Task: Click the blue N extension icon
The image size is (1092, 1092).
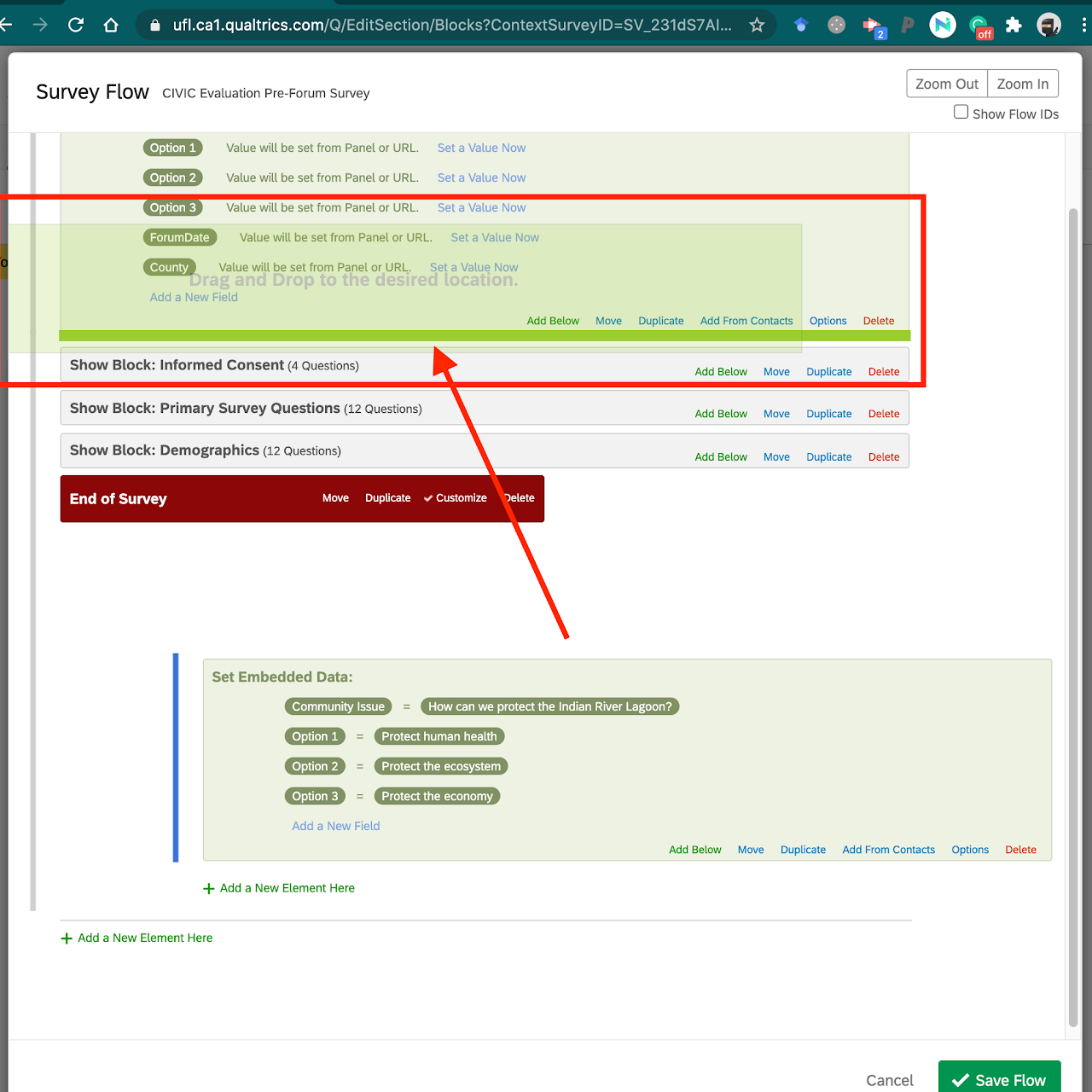Action: 943,25
